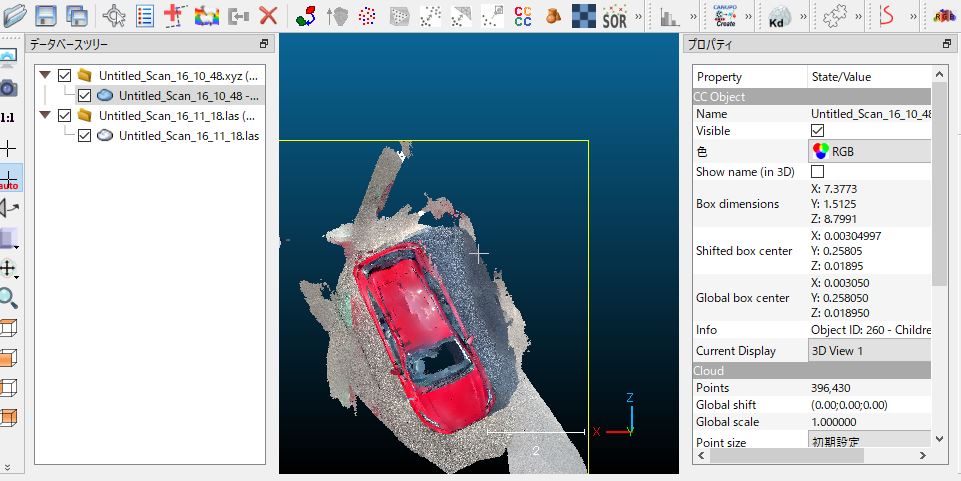The width and height of the screenshot is (961, 481).
Task: Toggle the Visible checkbox in properties
Action: click(x=817, y=131)
